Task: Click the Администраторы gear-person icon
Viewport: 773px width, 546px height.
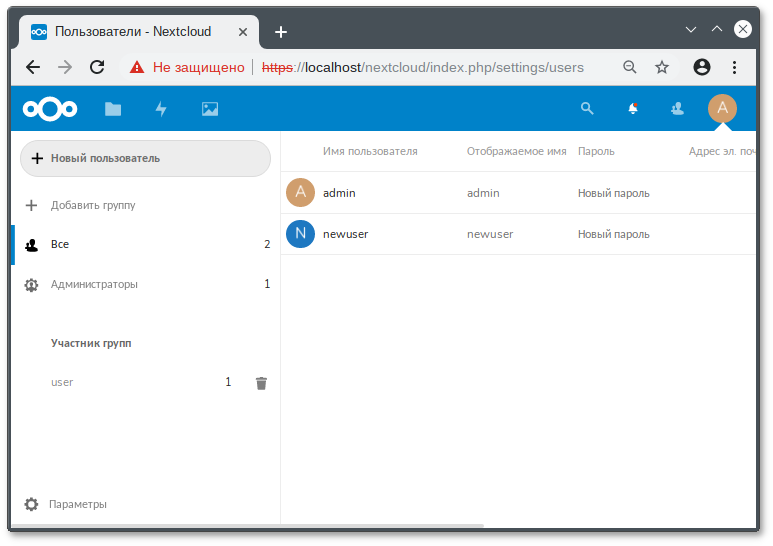Action: click(31, 284)
